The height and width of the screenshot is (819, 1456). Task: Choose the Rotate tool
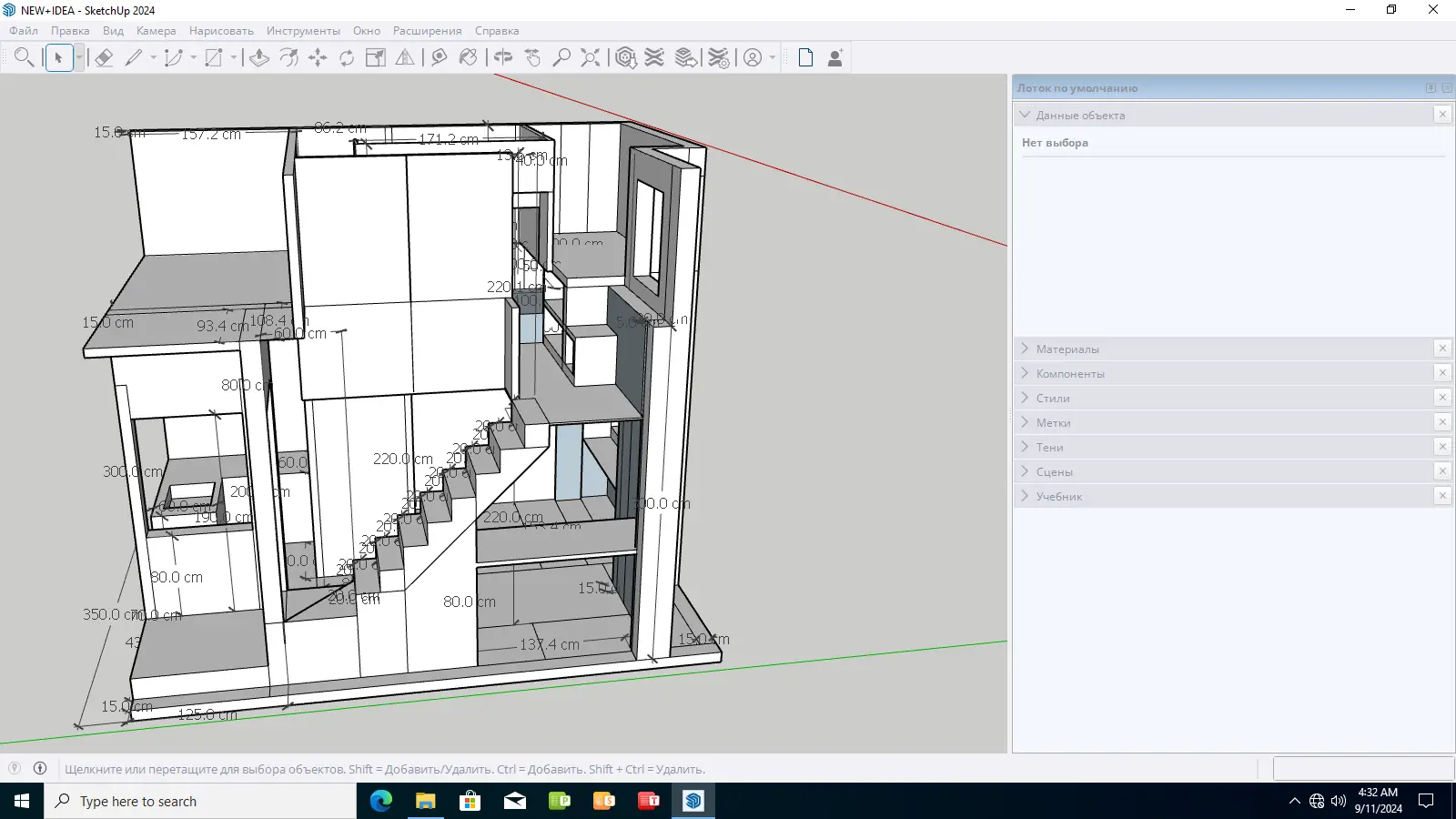347,58
